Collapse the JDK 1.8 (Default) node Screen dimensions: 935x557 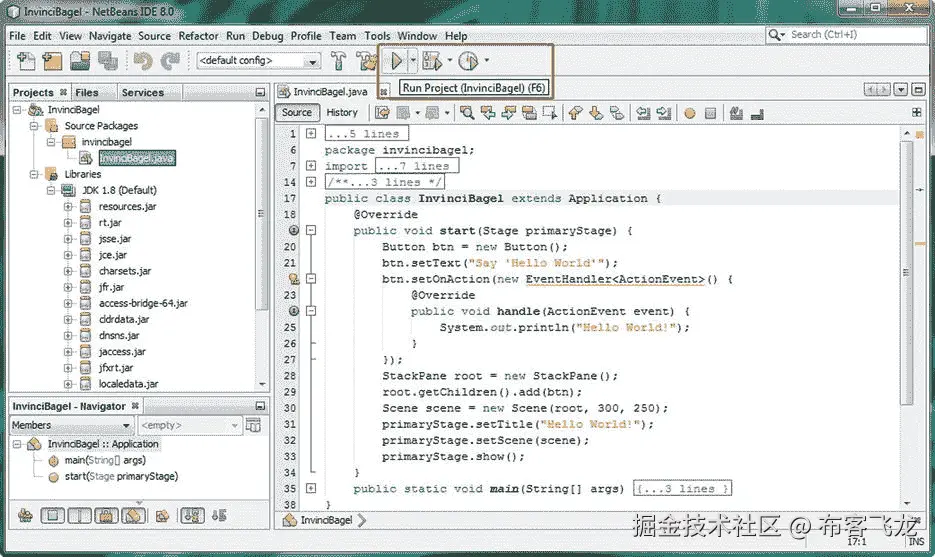51,190
